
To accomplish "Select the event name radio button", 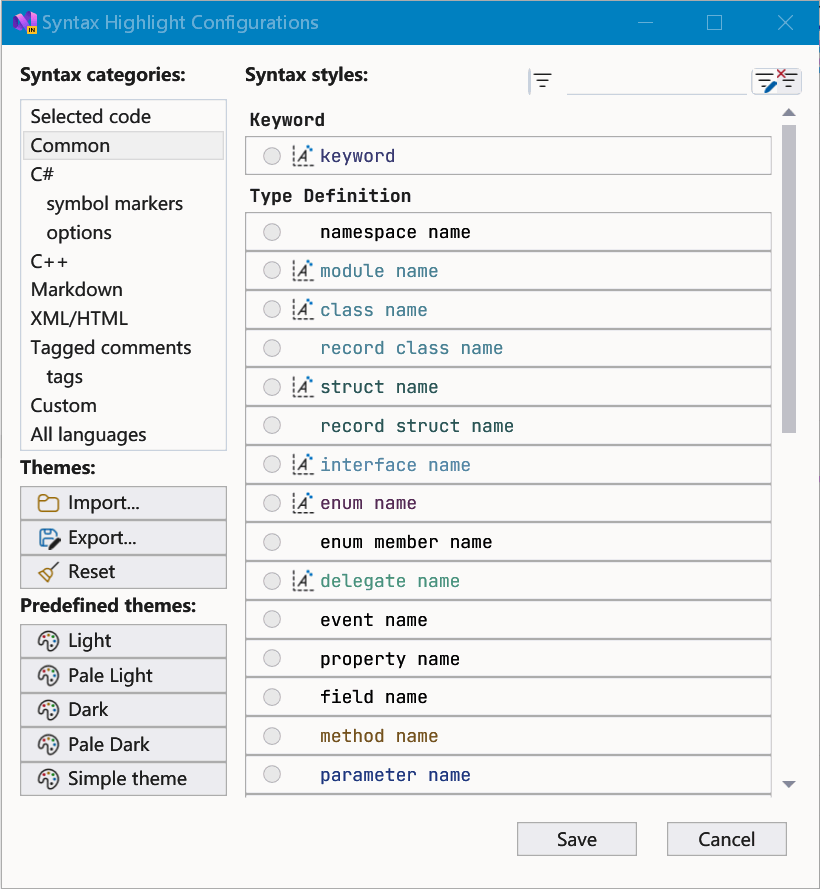I will point(272,619).
